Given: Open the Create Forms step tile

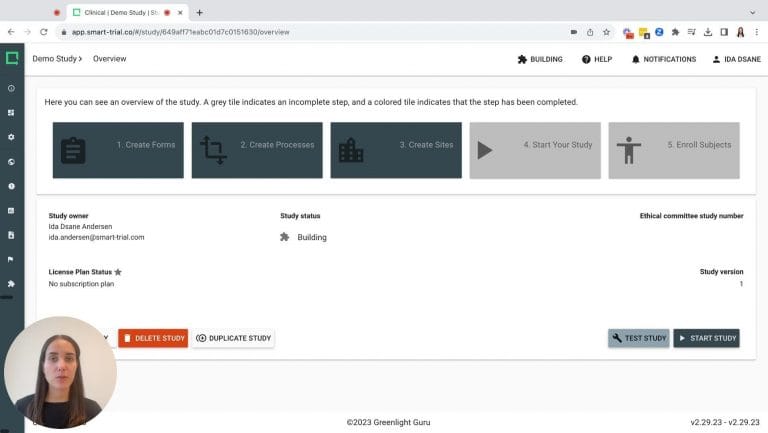Looking at the screenshot, I should (x=118, y=150).
